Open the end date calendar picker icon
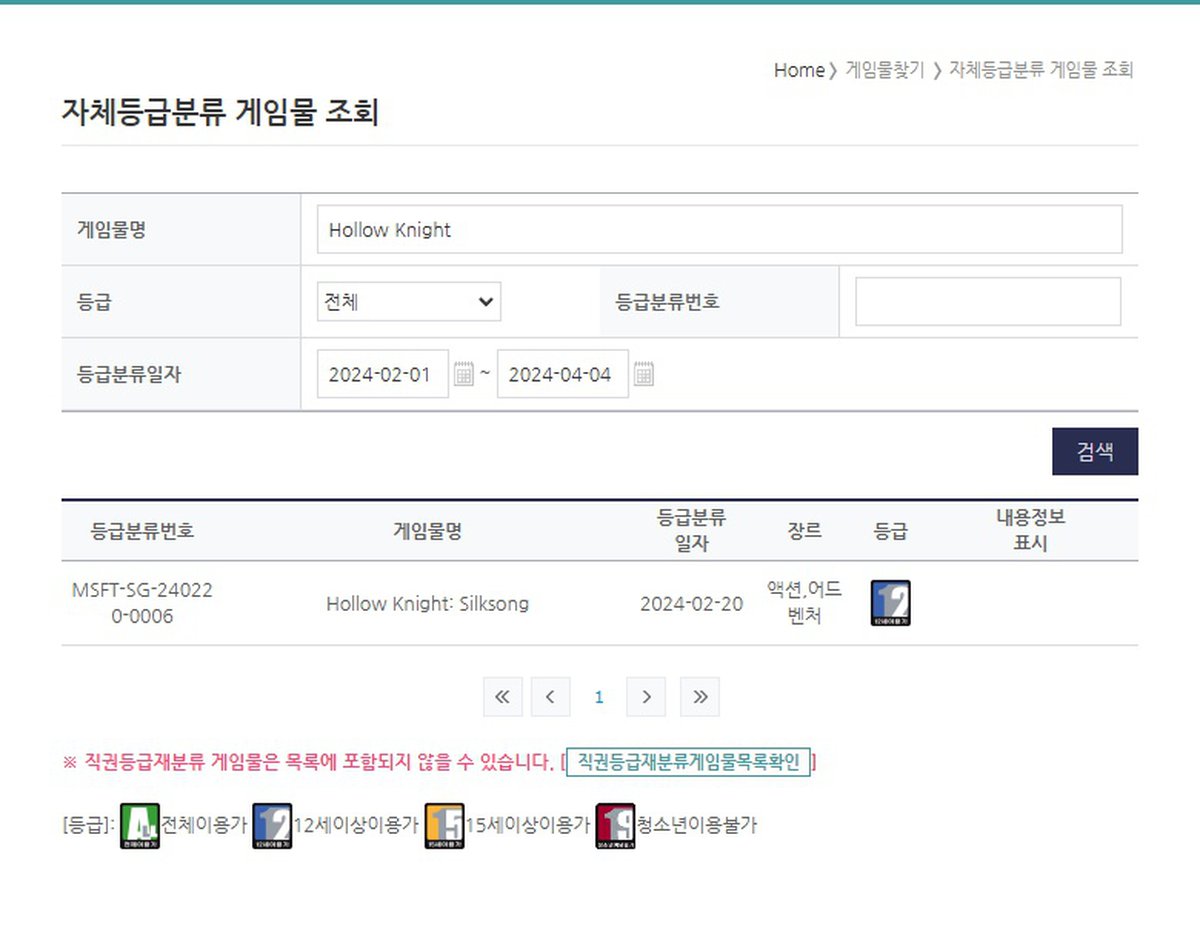 (644, 375)
